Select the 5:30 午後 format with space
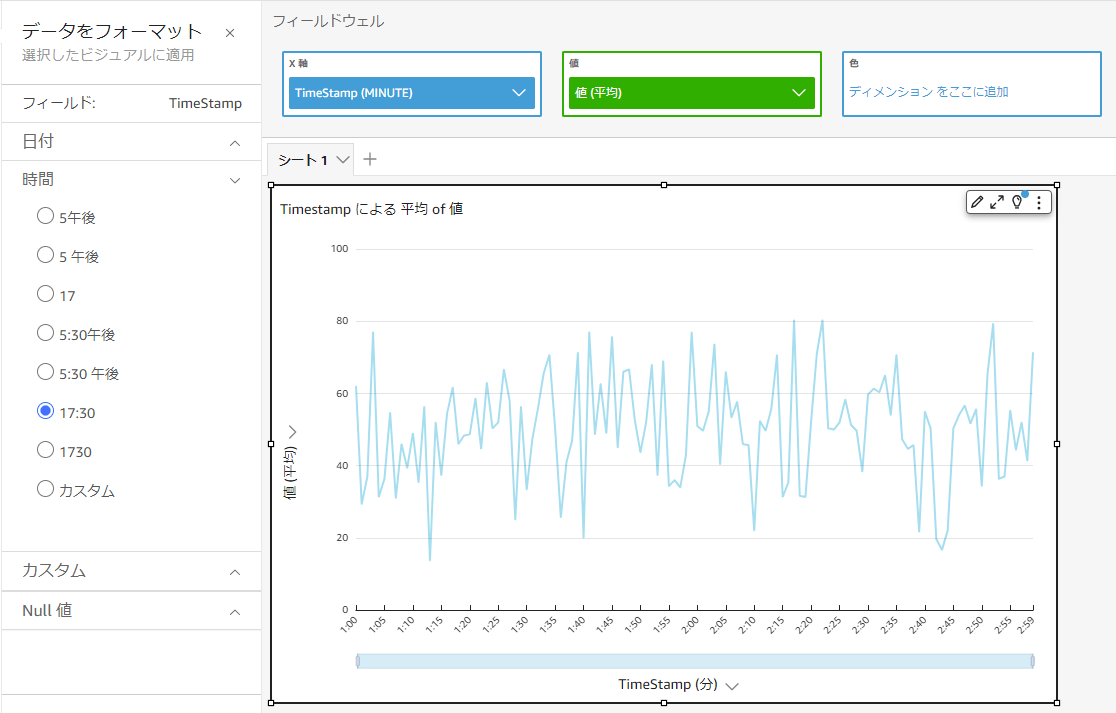This screenshot has width=1116, height=713. pos(46,372)
